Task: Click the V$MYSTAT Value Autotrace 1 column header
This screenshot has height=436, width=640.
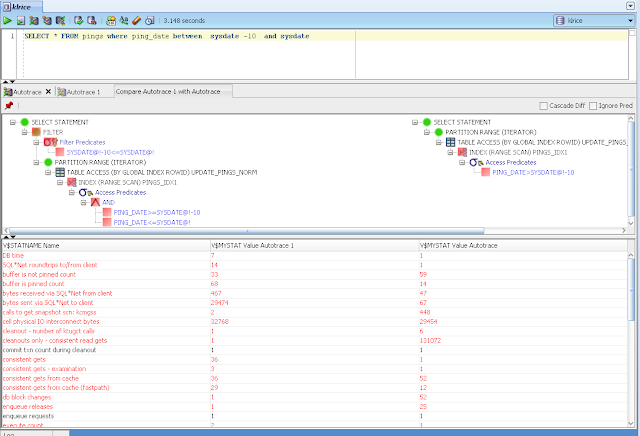Action: click(x=315, y=245)
